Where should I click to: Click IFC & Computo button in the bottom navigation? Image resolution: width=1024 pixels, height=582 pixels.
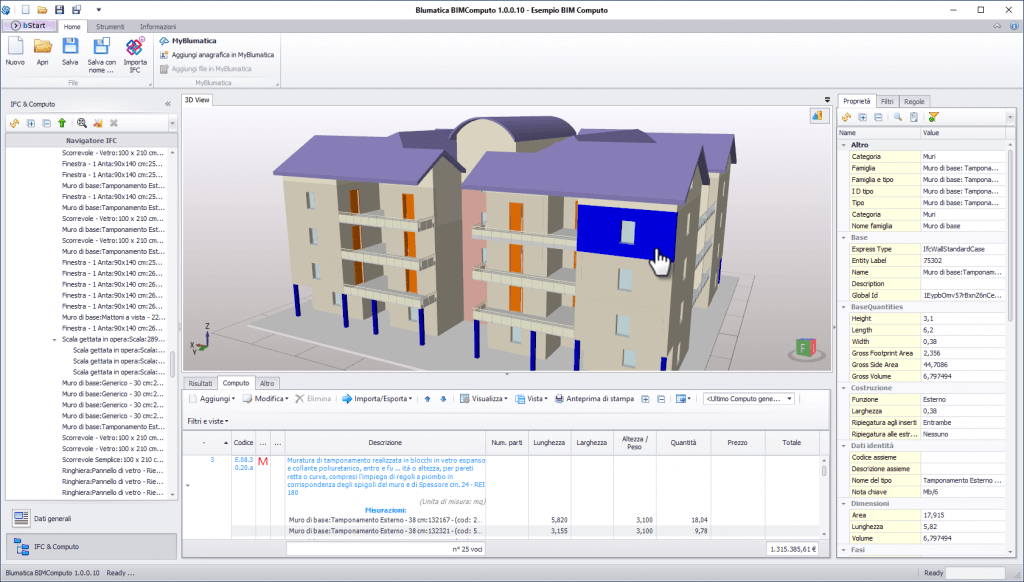point(91,547)
